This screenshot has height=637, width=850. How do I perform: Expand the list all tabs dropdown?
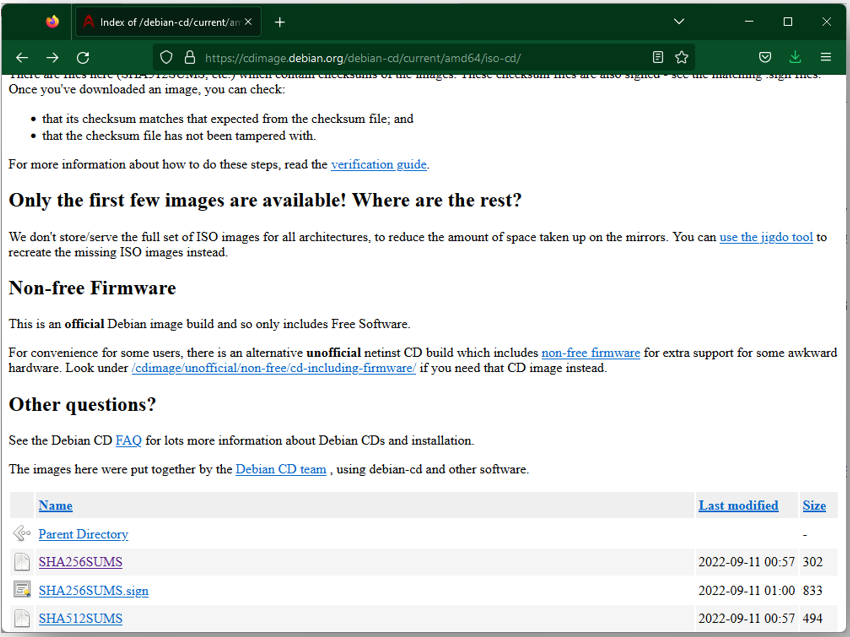[679, 22]
